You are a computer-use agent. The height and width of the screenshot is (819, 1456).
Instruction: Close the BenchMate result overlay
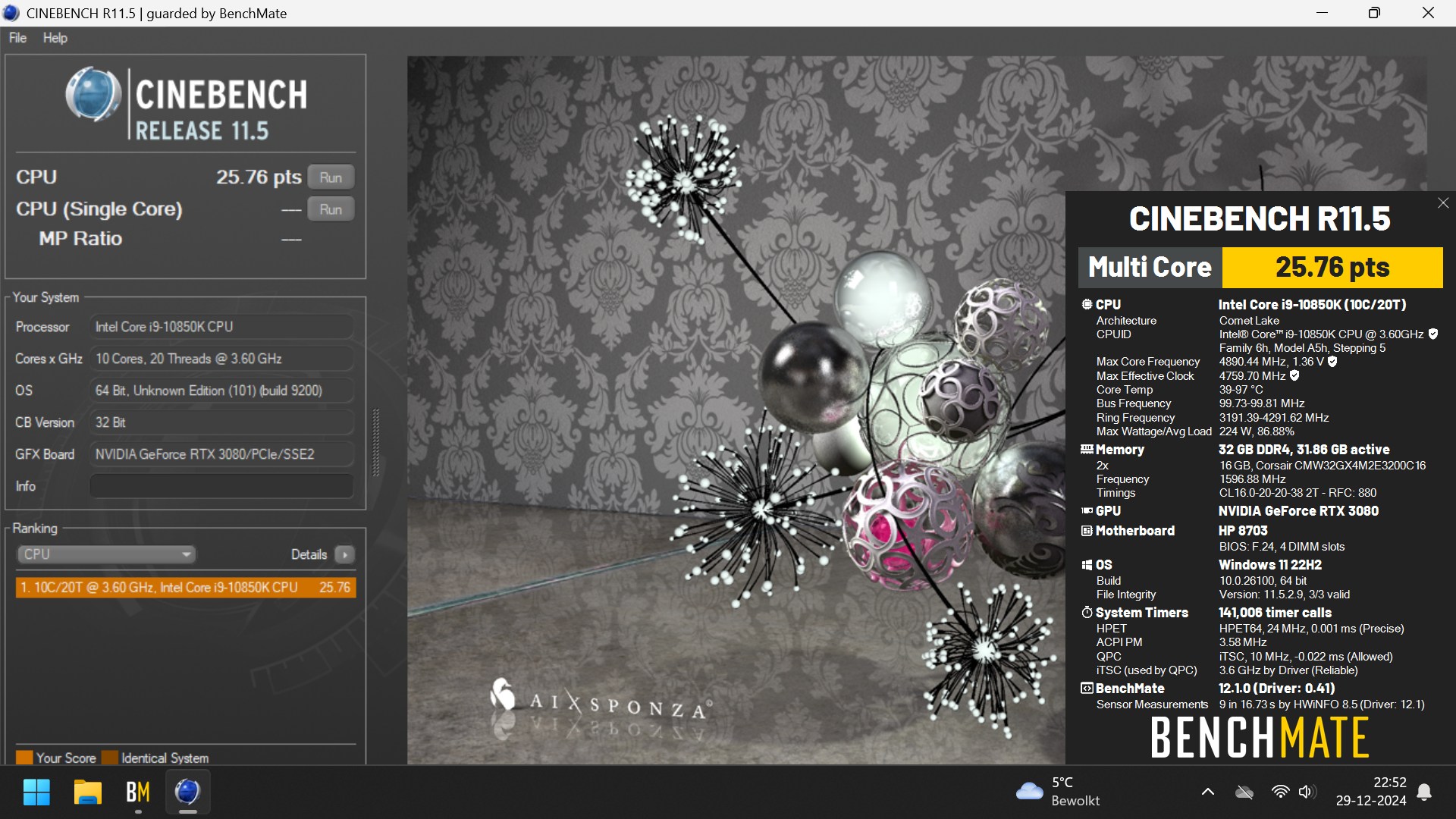coord(1443,203)
